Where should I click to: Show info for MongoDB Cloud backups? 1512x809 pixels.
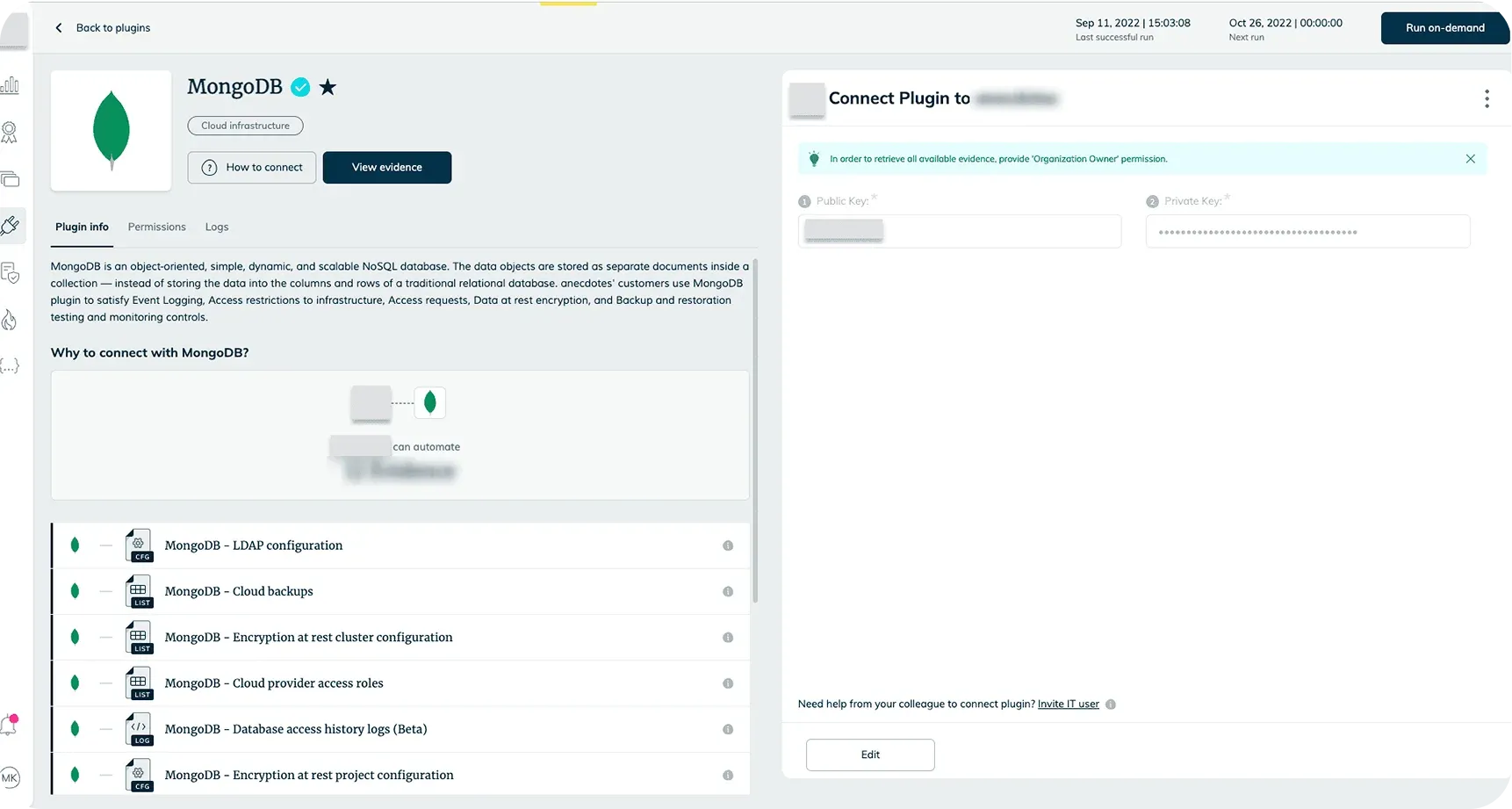[x=727, y=592]
